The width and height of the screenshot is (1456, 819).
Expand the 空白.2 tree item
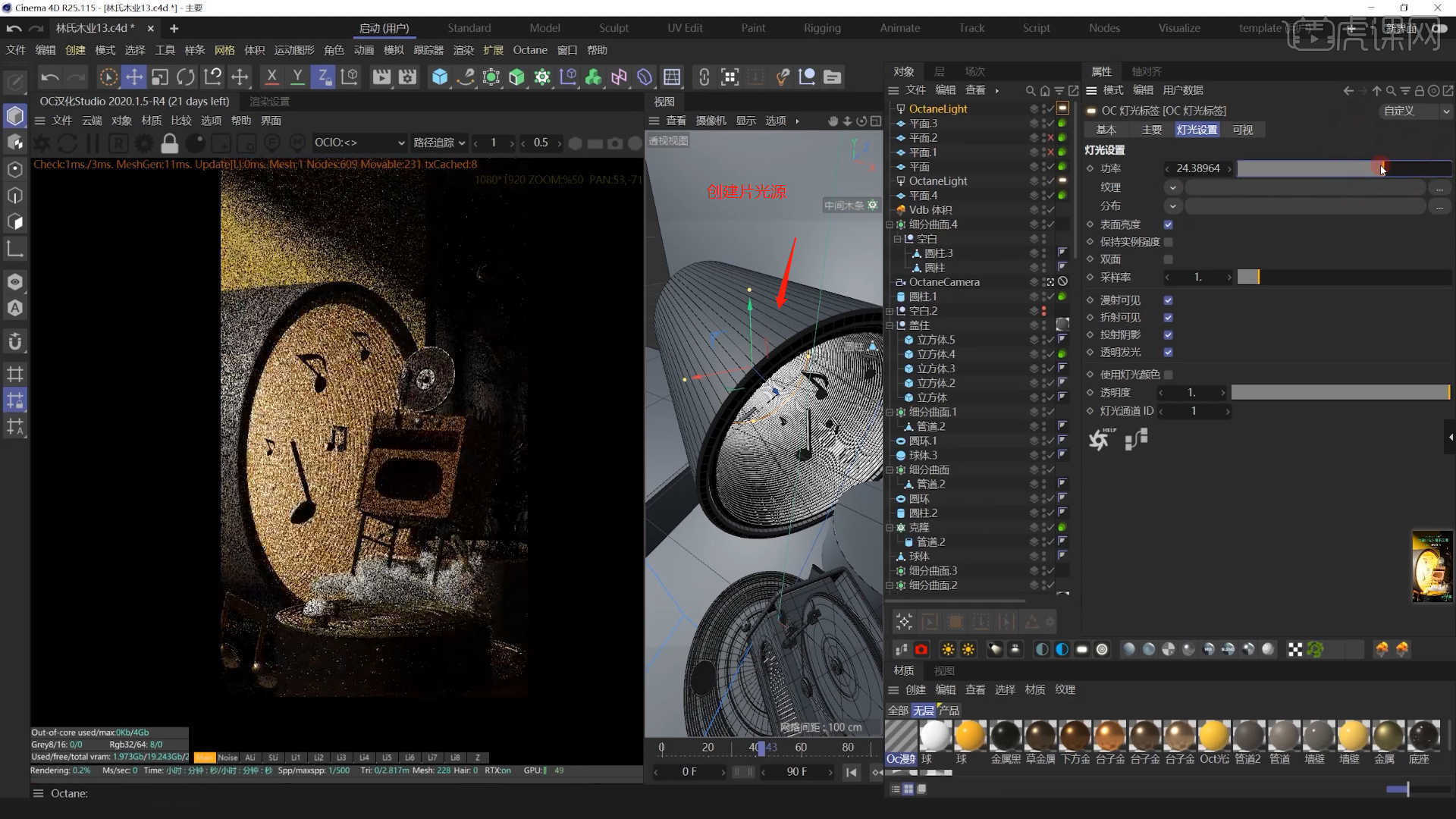(890, 311)
